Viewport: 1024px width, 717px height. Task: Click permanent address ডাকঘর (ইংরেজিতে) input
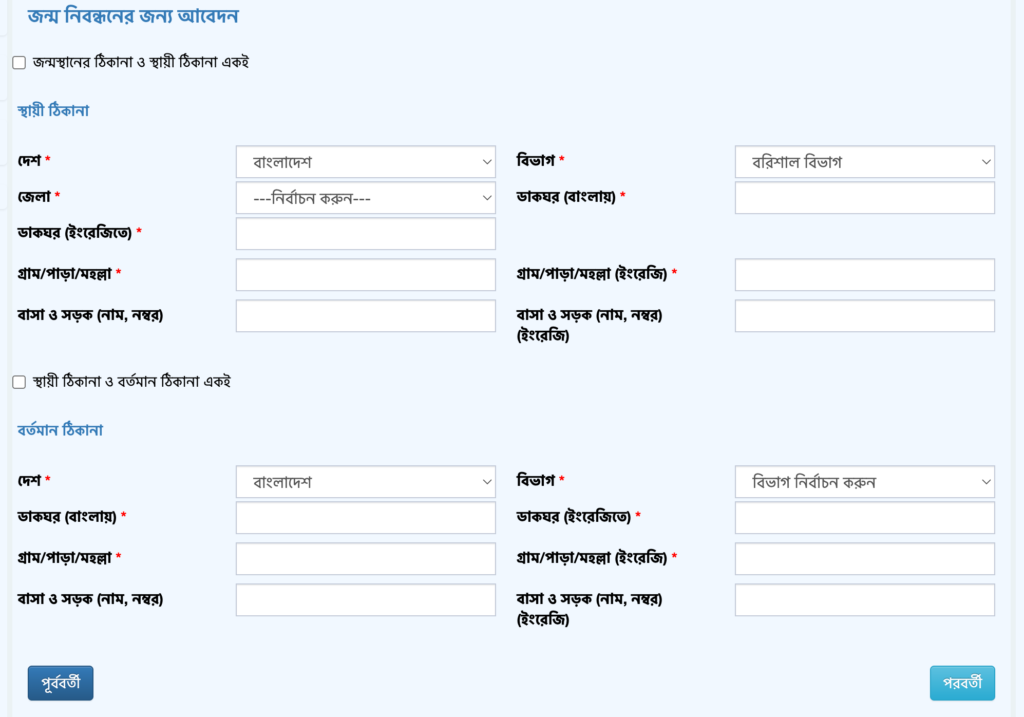click(x=366, y=234)
